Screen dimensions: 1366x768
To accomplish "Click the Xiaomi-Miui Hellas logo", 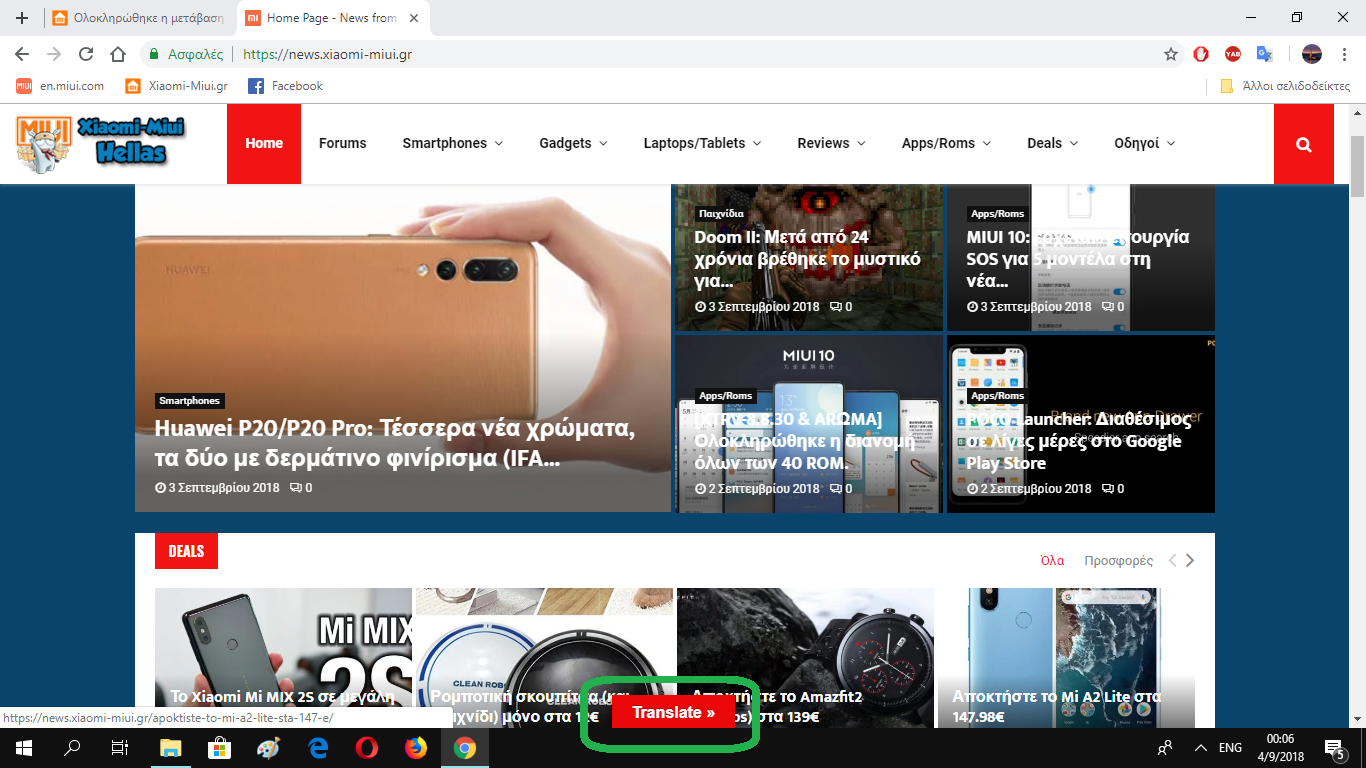I will tap(102, 143).
